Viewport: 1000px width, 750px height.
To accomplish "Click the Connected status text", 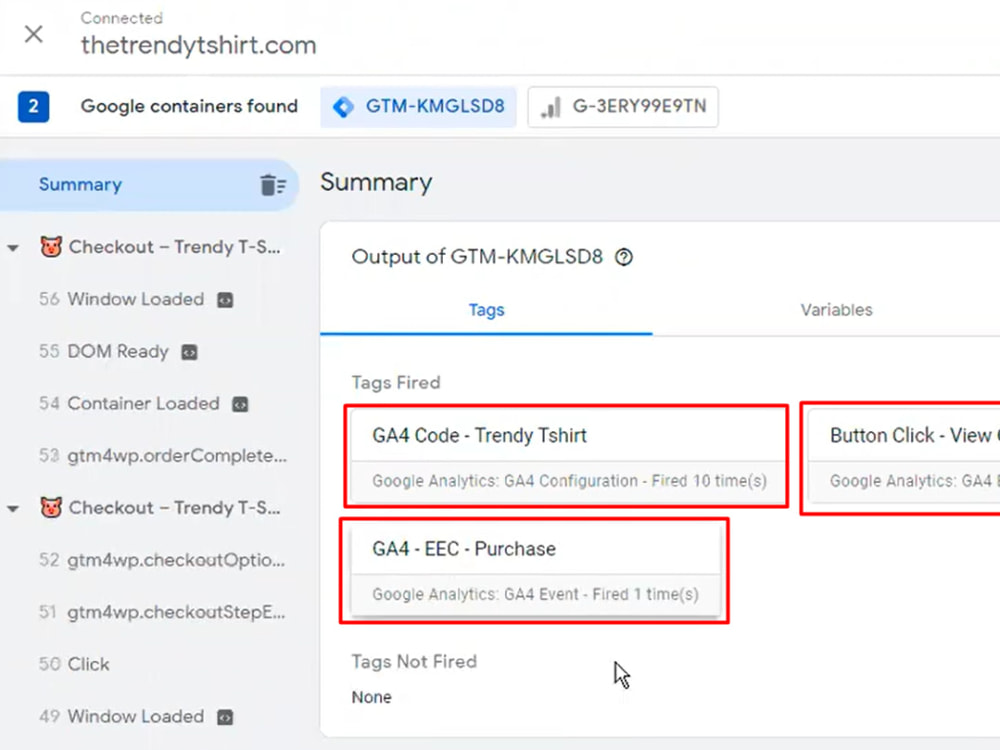I will tap(121, 18).
